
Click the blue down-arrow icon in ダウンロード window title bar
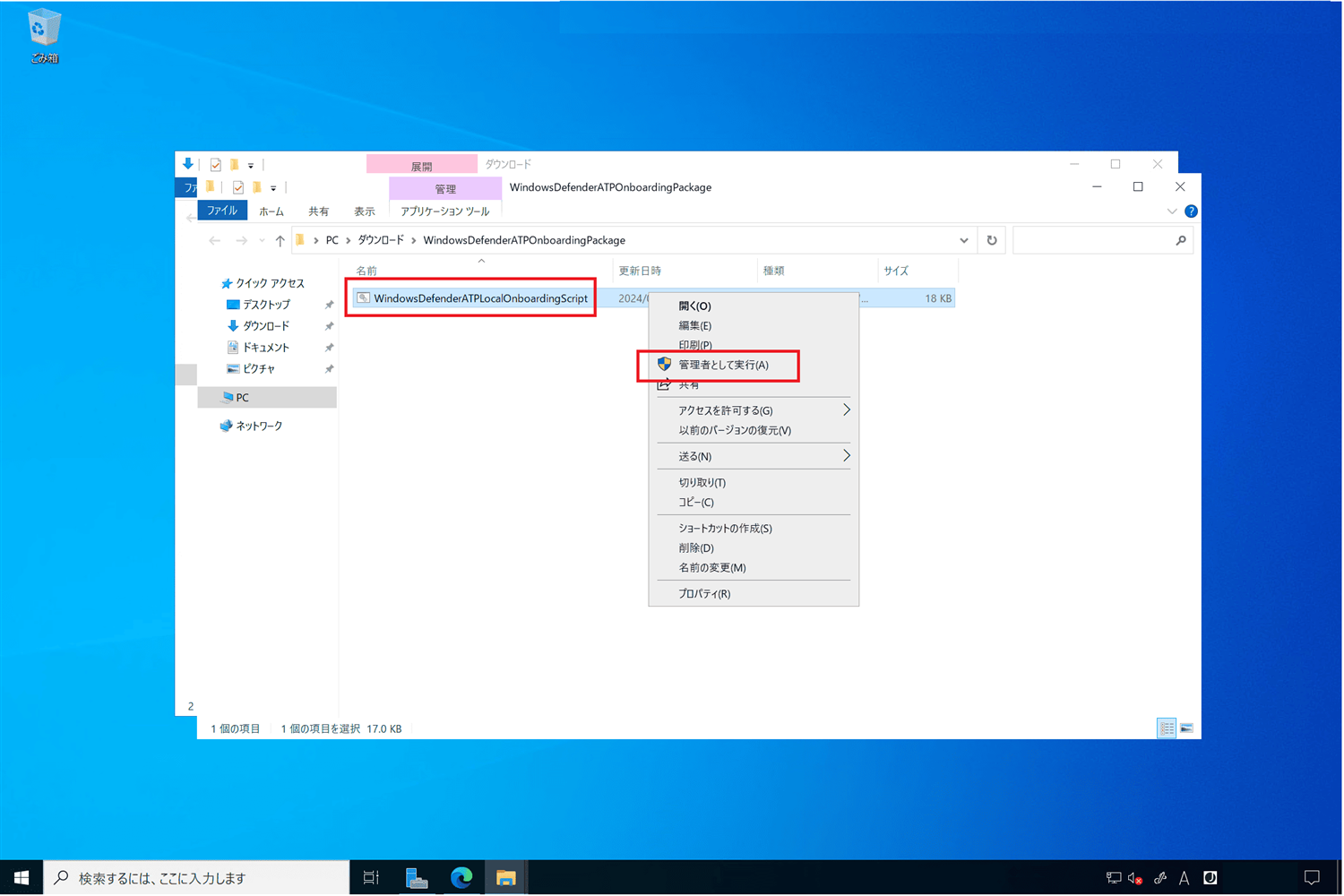(187, 164)
